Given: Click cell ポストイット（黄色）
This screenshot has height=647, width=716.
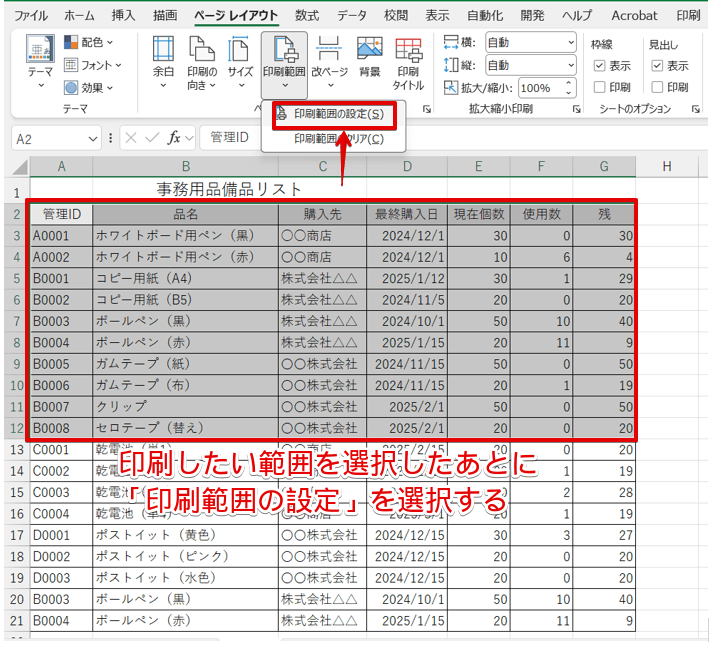Looking at the screenshot, I should click(185, 535).
